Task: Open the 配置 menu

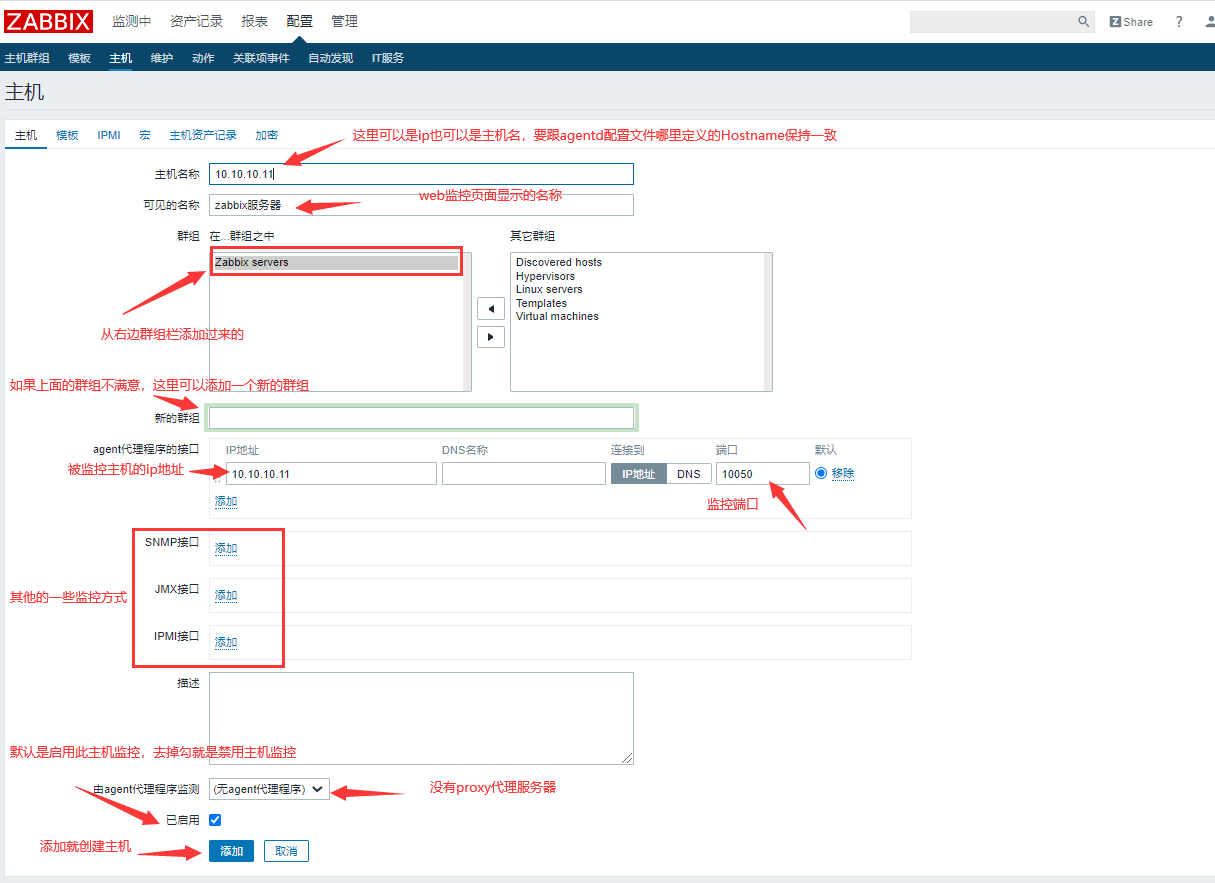Action: pos(299,21)
